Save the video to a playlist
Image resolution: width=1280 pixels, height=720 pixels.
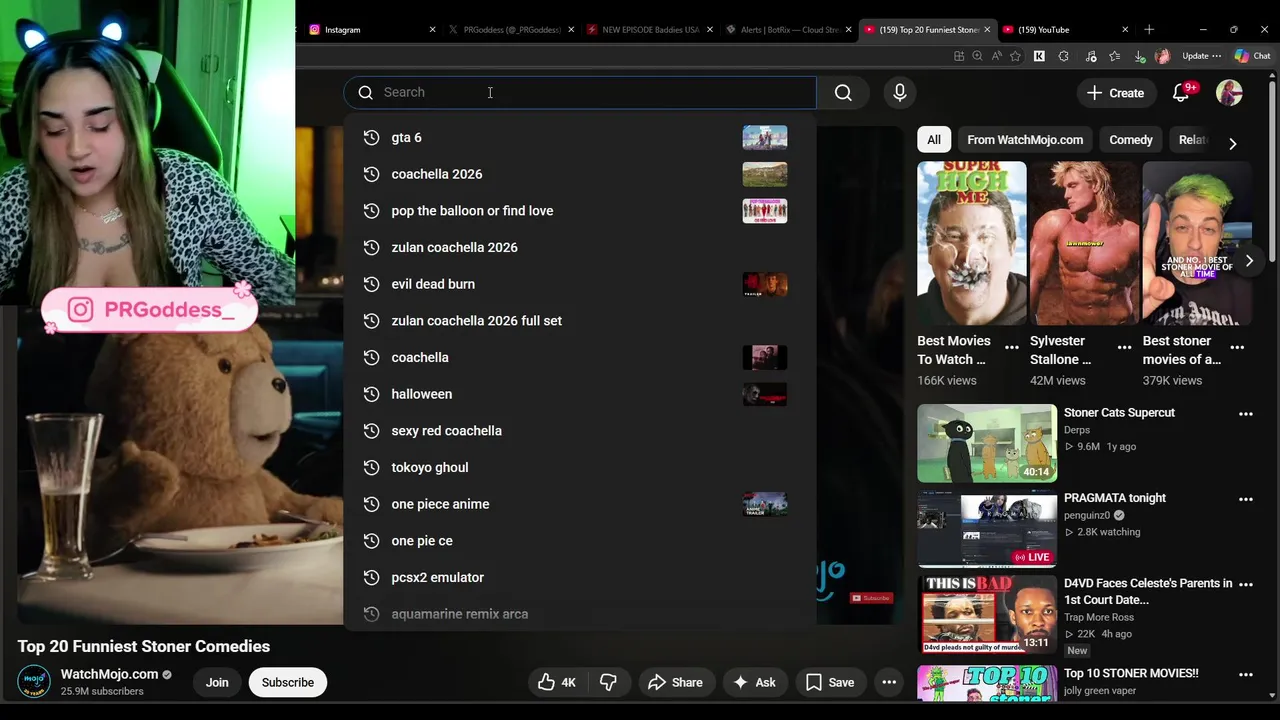(x=830, y=682)
